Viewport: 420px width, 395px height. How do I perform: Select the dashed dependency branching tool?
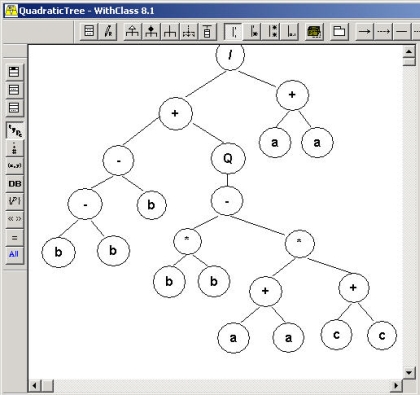click(x=189, y=32)
